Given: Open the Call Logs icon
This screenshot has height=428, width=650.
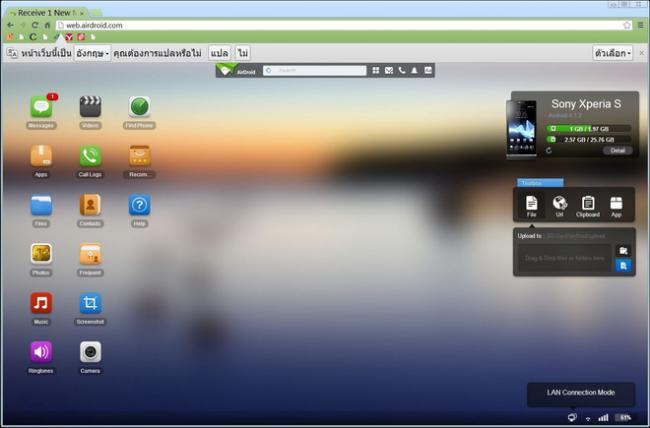Looking at the screenshot, I should click(90, 156).
